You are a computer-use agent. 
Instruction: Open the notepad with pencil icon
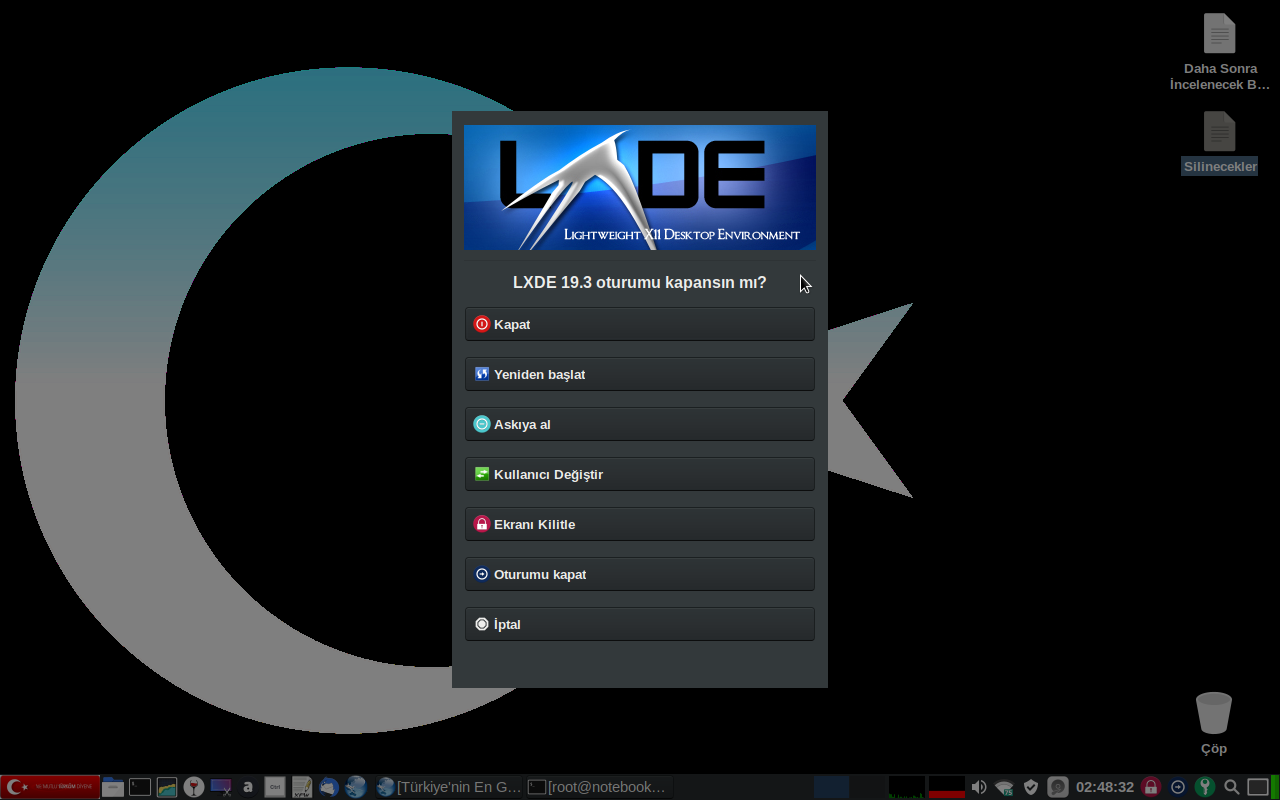(x=302, y=787)
